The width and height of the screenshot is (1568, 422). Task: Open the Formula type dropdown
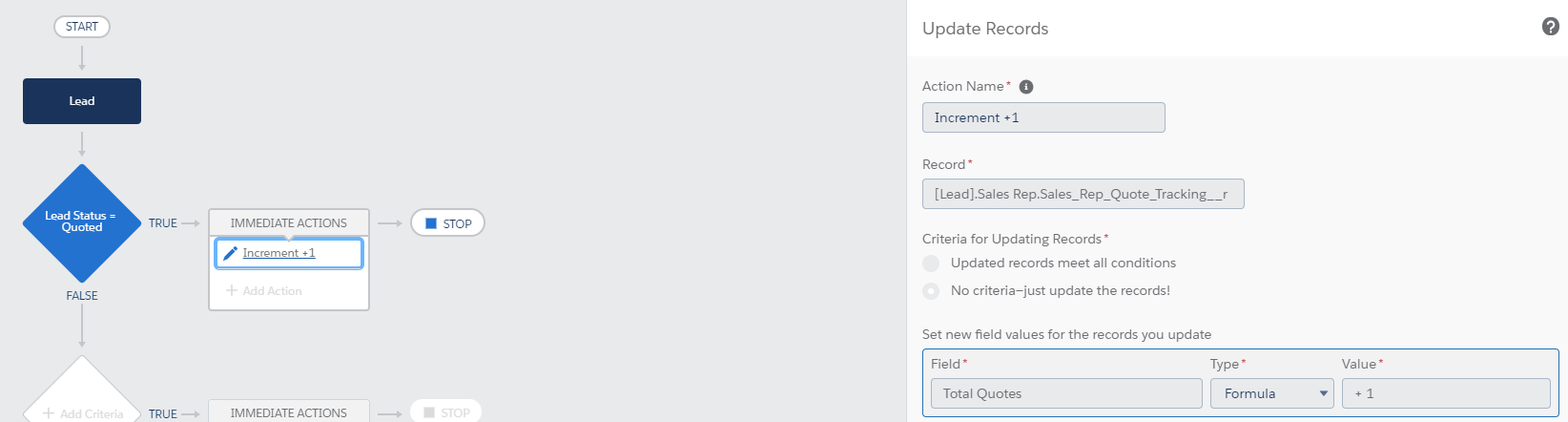point(1271,393)
